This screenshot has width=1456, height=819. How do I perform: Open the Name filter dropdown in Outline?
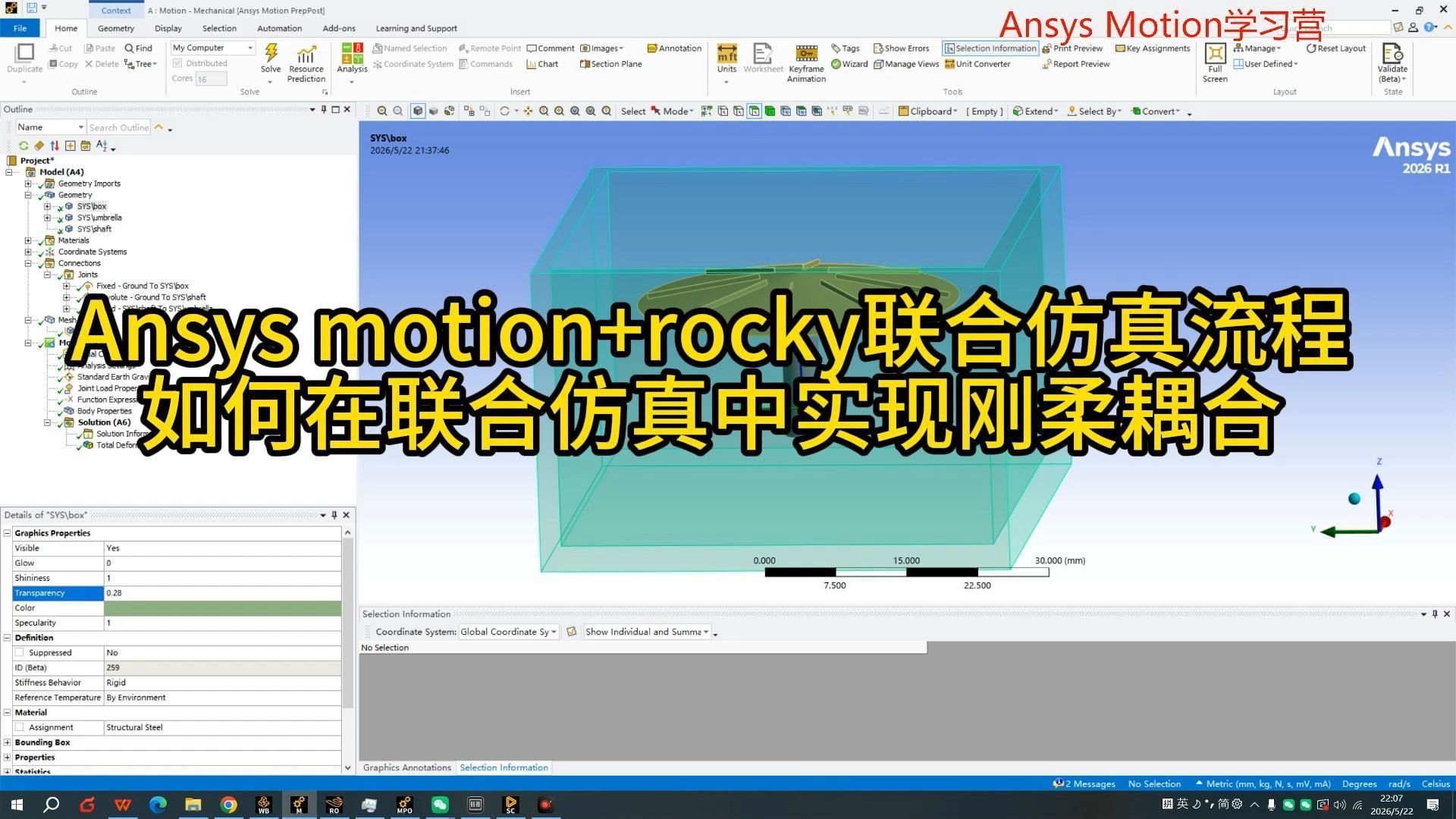[x=50, y=127]
